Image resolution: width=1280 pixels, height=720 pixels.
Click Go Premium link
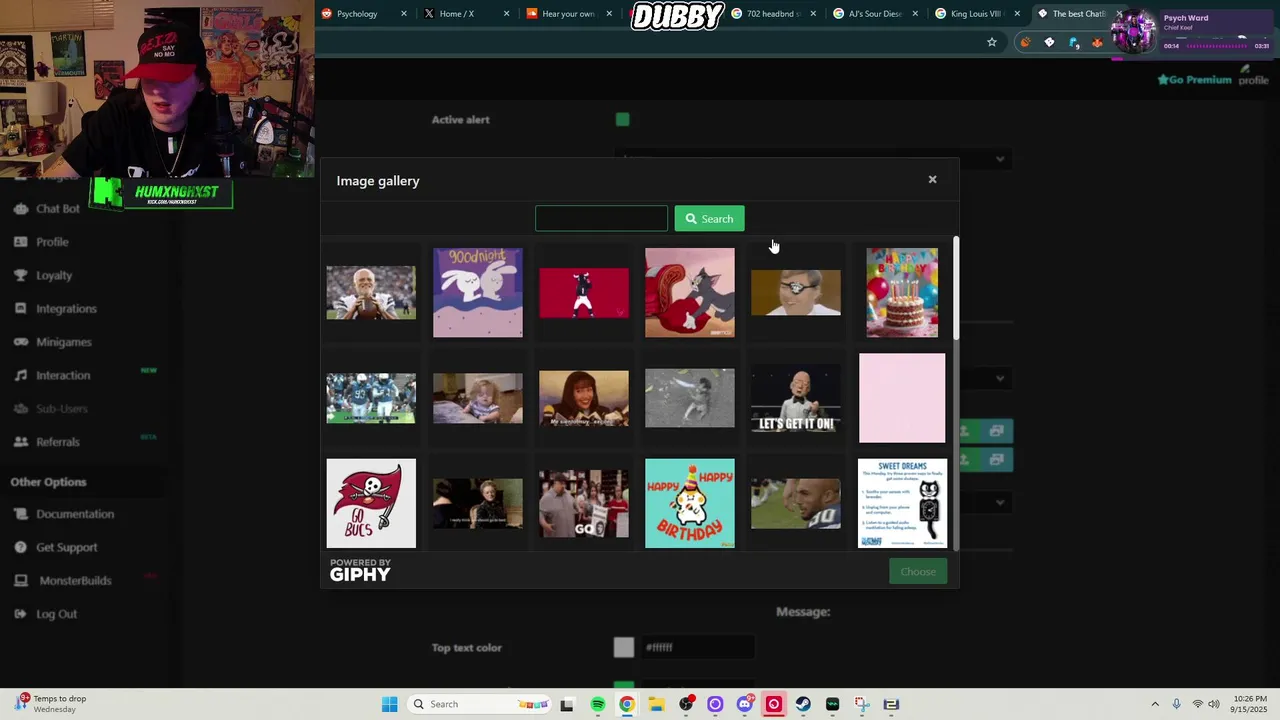(x=1194, y=80)
